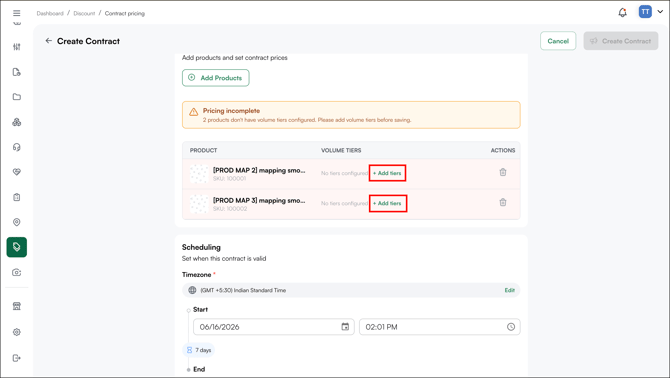Screen dimensions: 670x378
Task: Click the 'SKU: 100002' text
Action: 230,209
